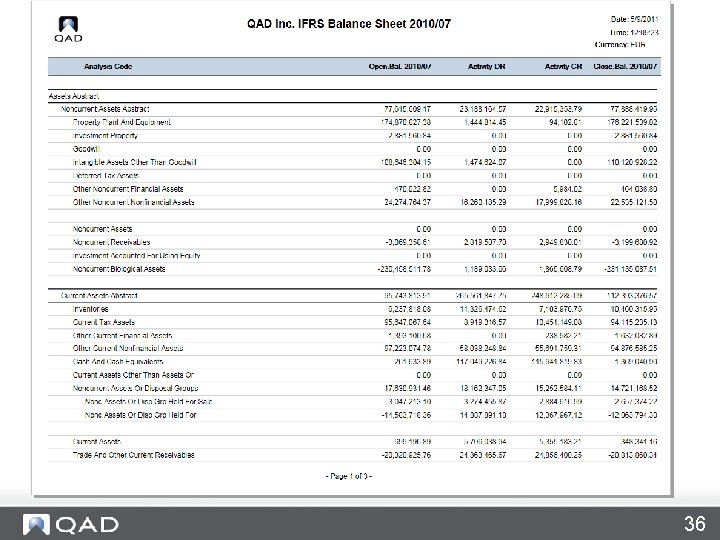This screenshot has width=720, height=540.
Task: Click 'Noncurrent Biological Assets' row label
Action: [119, 269]
